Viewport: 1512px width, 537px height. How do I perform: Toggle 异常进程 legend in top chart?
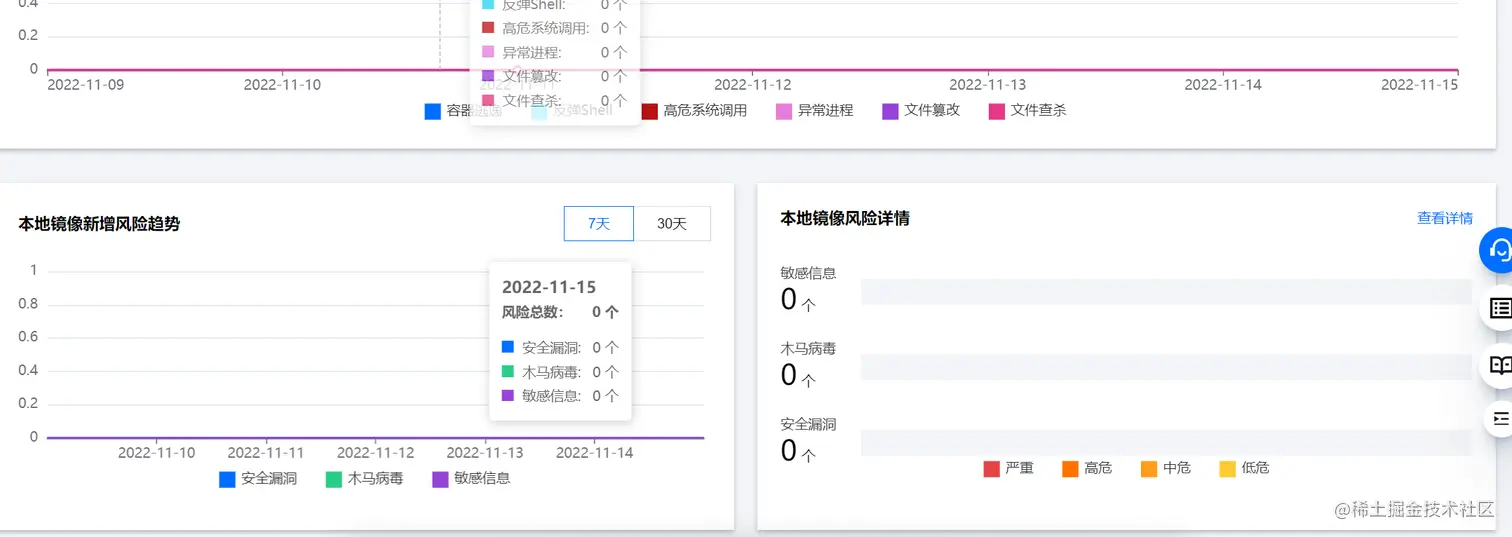[x=814, y=111]
